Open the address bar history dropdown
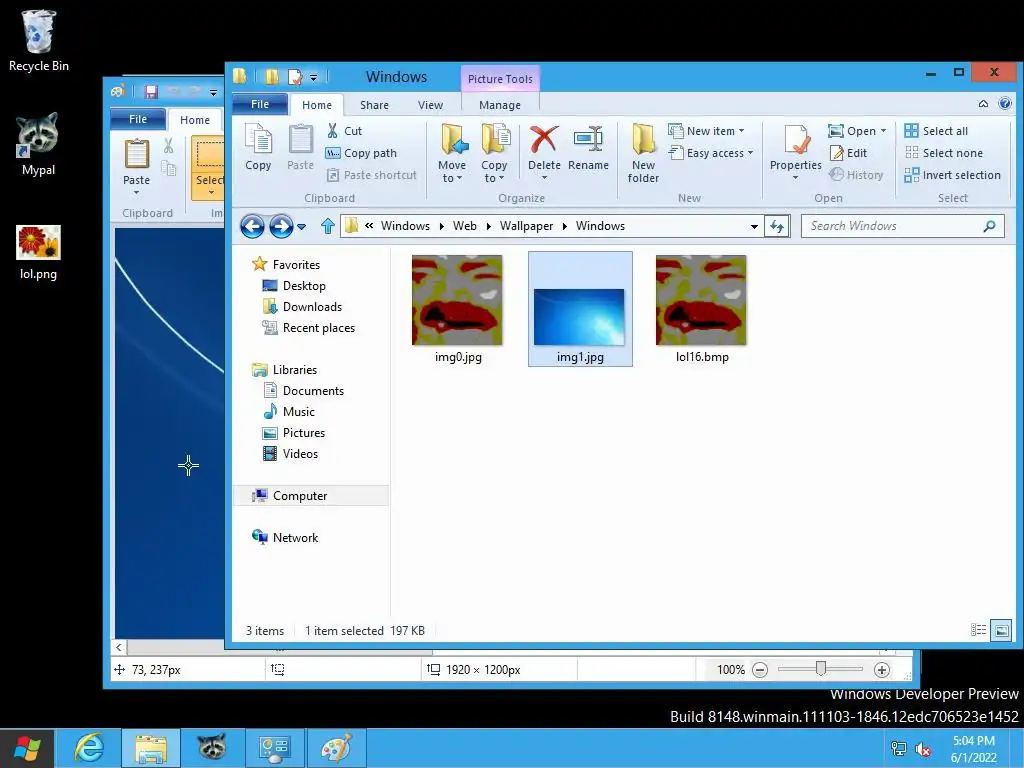 tap(754, 227)
